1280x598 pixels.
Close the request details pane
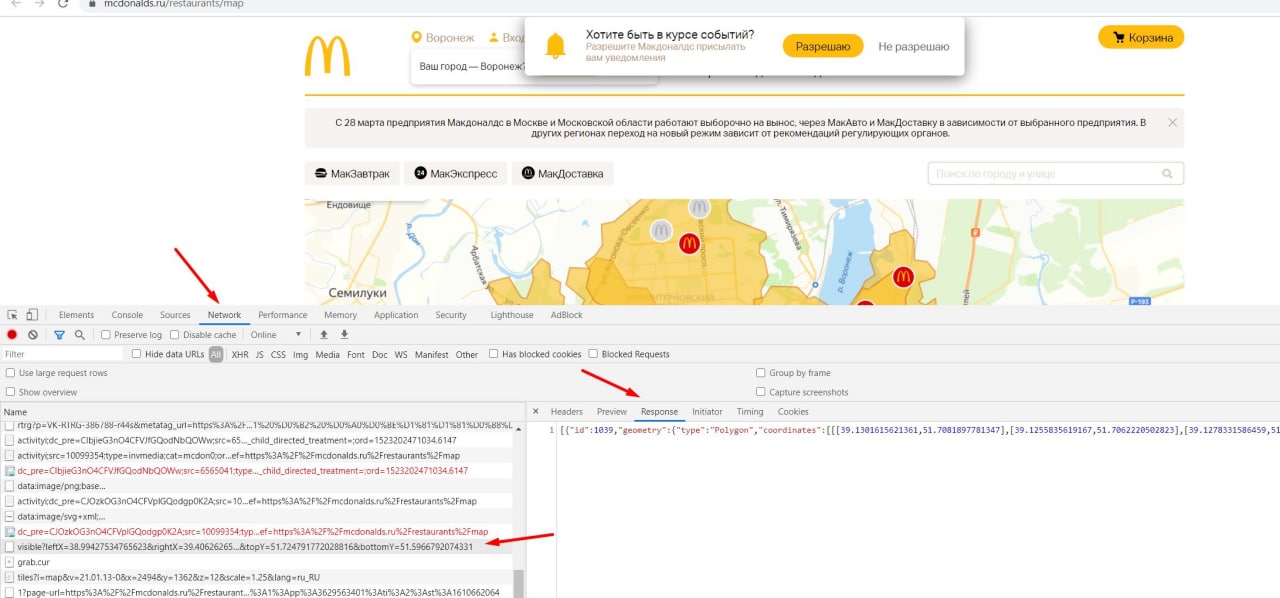(x=536, y=411)
